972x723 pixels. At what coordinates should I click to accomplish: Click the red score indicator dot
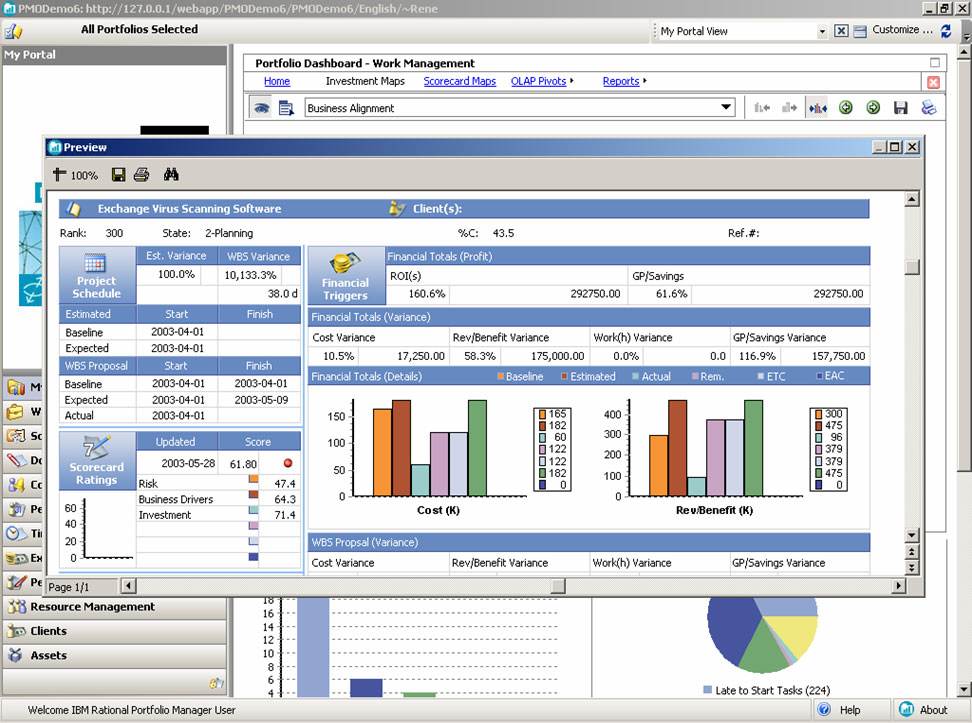[288, 463]
